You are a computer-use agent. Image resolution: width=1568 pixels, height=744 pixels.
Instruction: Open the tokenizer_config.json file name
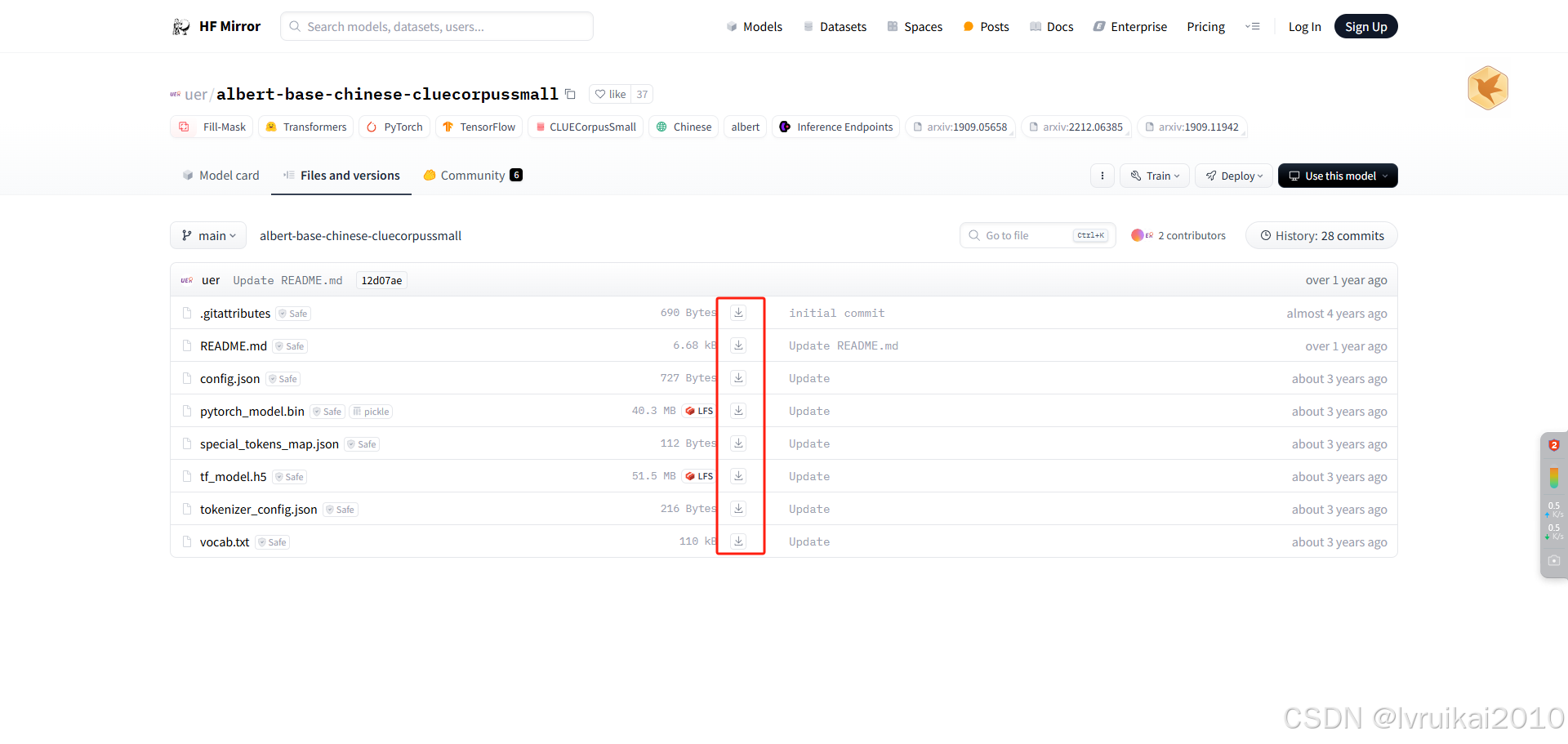tap(259, 509)
